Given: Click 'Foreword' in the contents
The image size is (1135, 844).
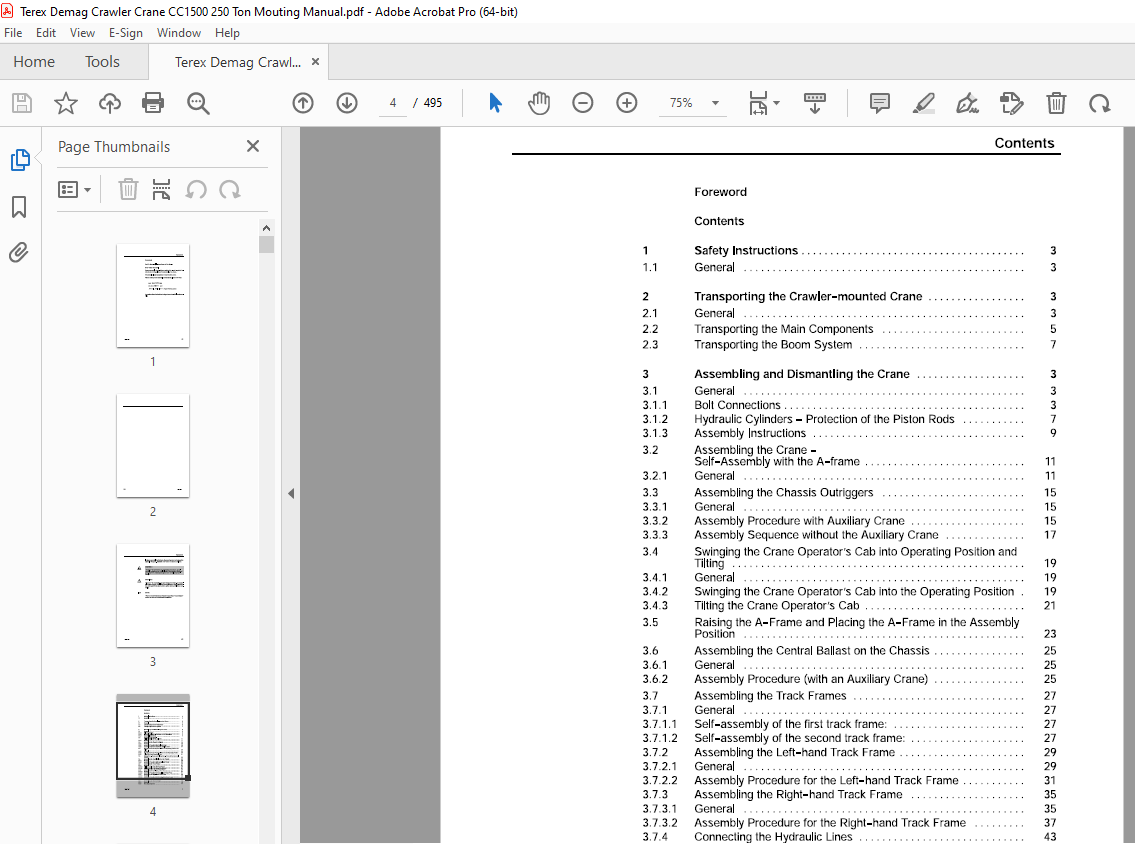Looking at the screenshot, I should pyautogui.click(x=720, y=192).
